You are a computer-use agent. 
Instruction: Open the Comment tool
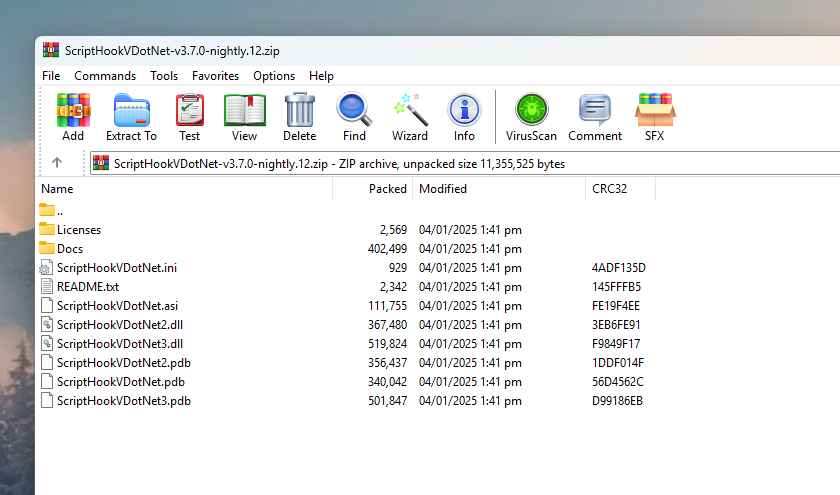click(595, 109)
